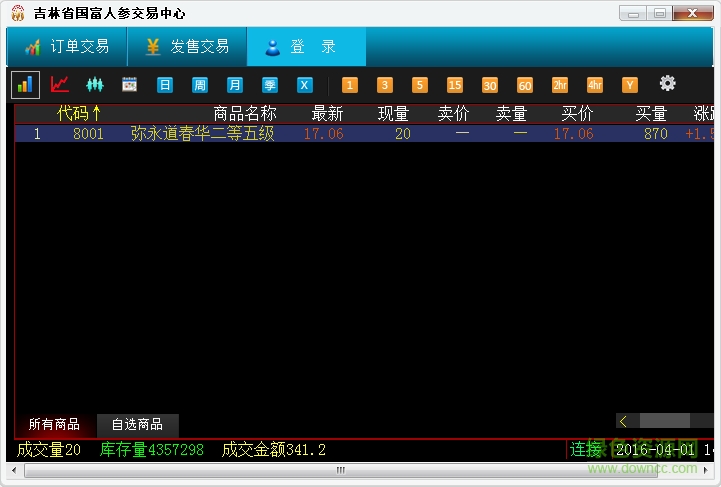Select the 8001 弥永道春华二等五级 row

(x=200, y=134)
